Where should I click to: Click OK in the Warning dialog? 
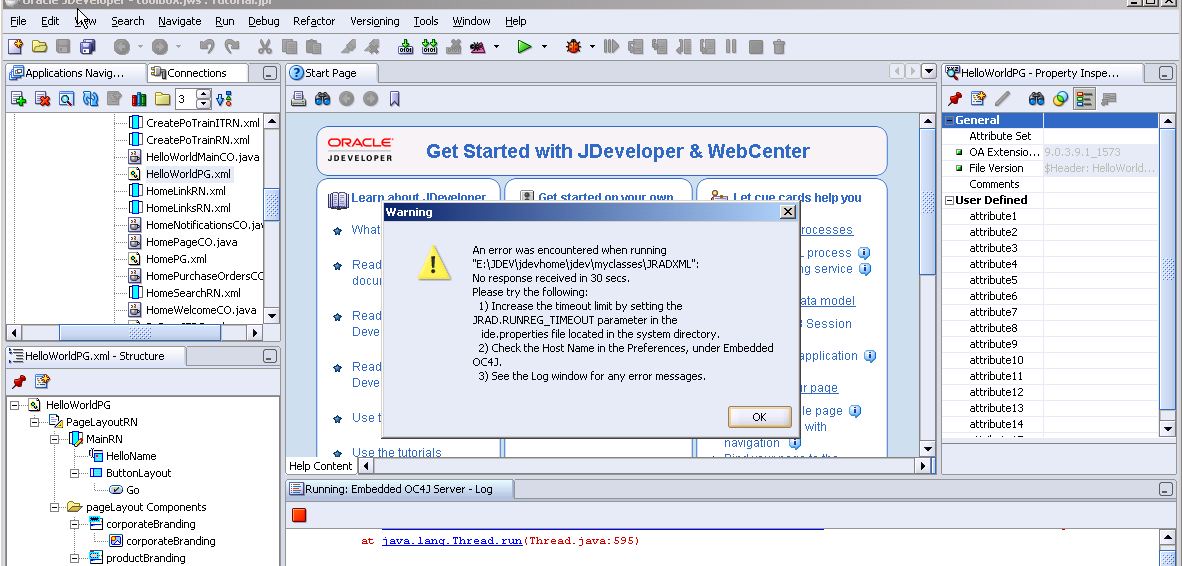point(759,417)
